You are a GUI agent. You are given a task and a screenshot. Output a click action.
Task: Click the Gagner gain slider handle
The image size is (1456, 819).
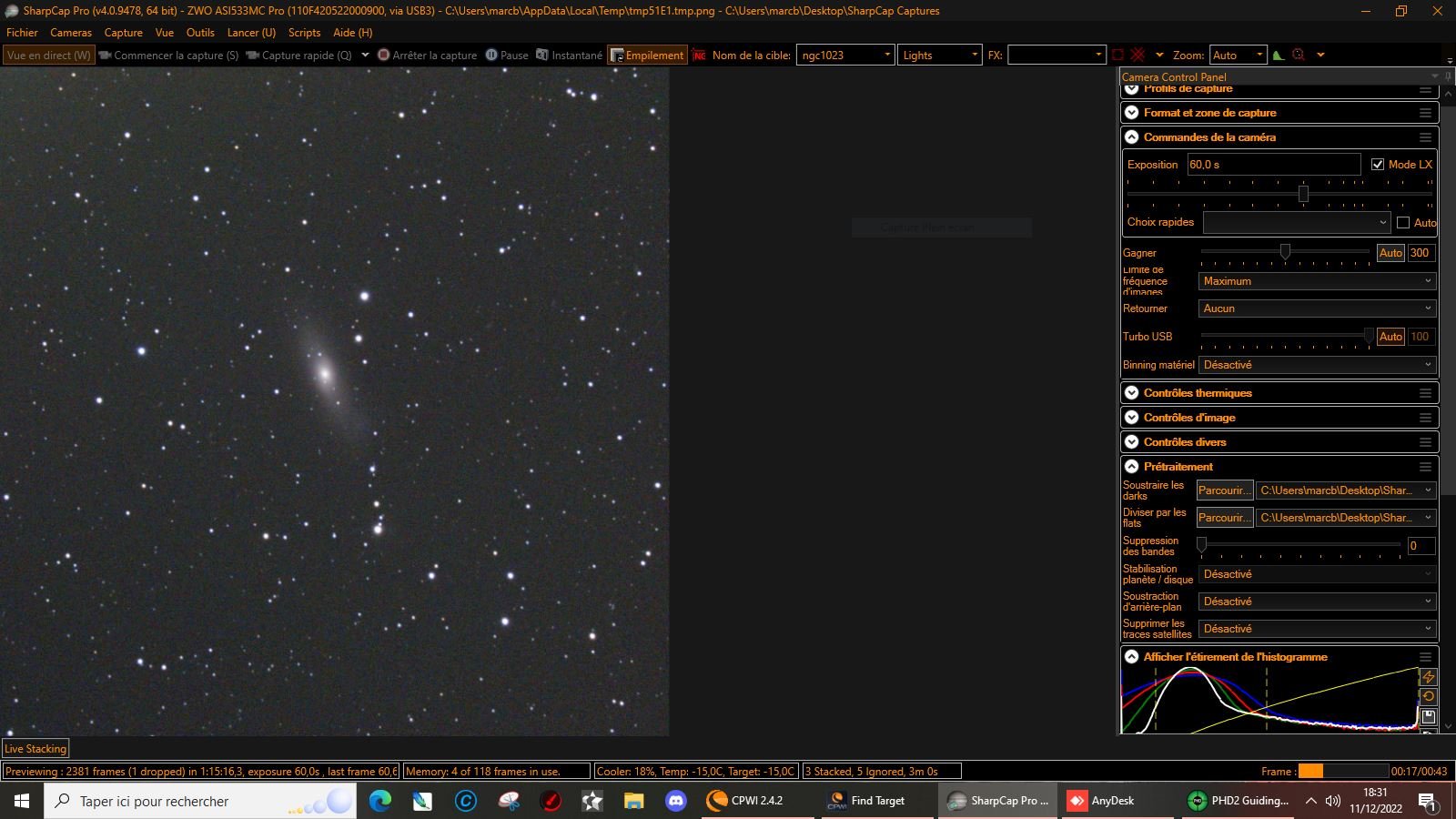point(1285,252)
